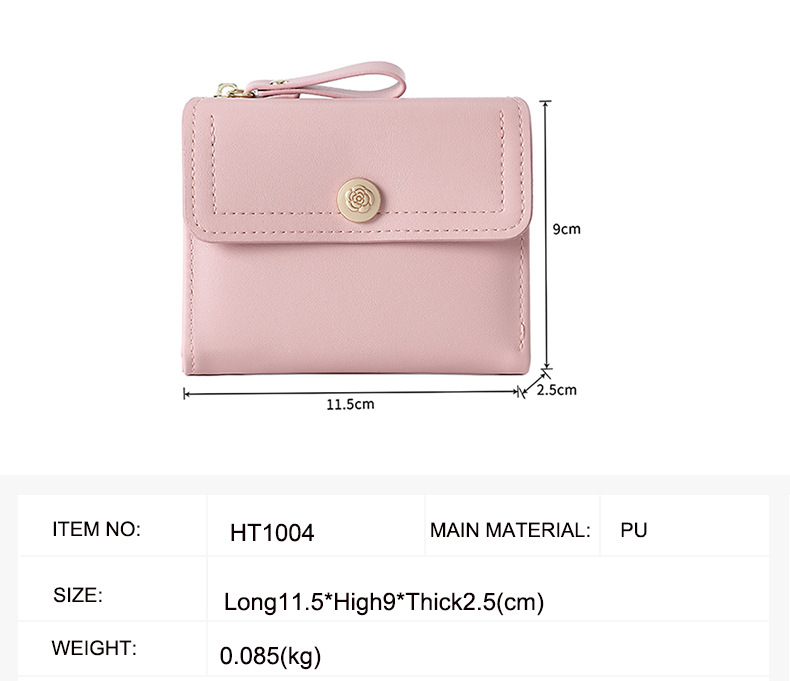Click the pink wrist strap loop
This screenshot has height=681, width=790.
328,80
